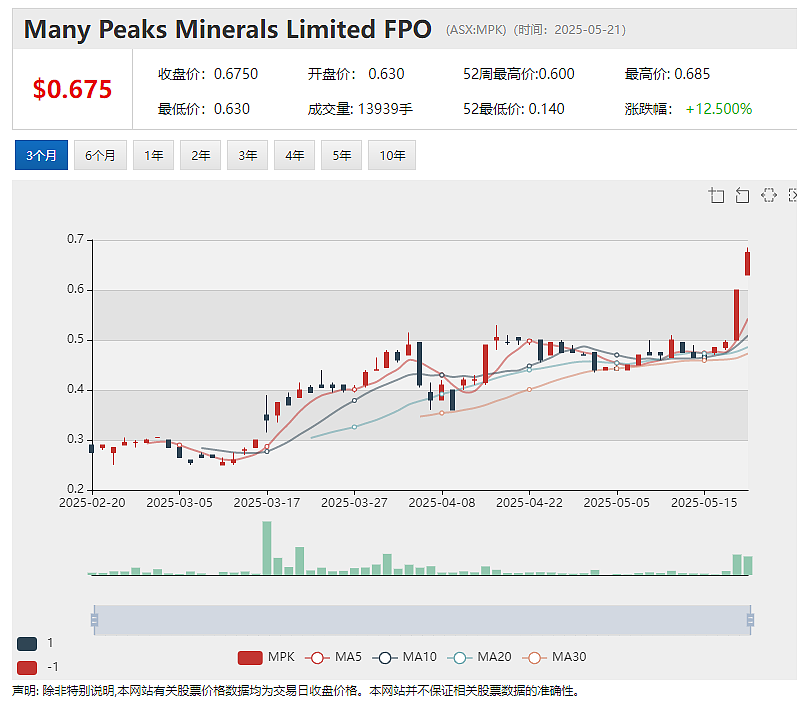Show the 5年 price history
The width and height of the screenshot is (811, 705).
click(x=342, y=155)
